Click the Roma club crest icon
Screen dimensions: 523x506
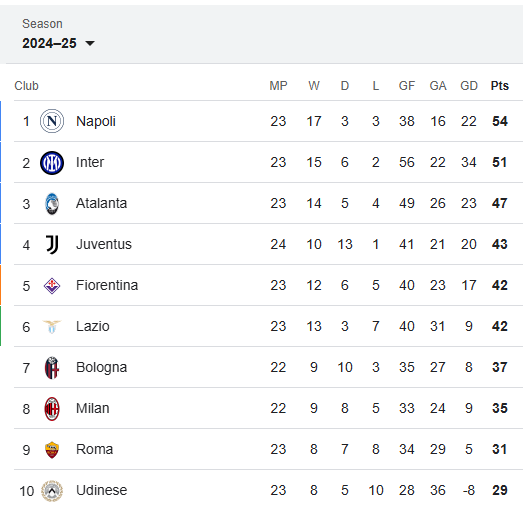coord(52,450)
